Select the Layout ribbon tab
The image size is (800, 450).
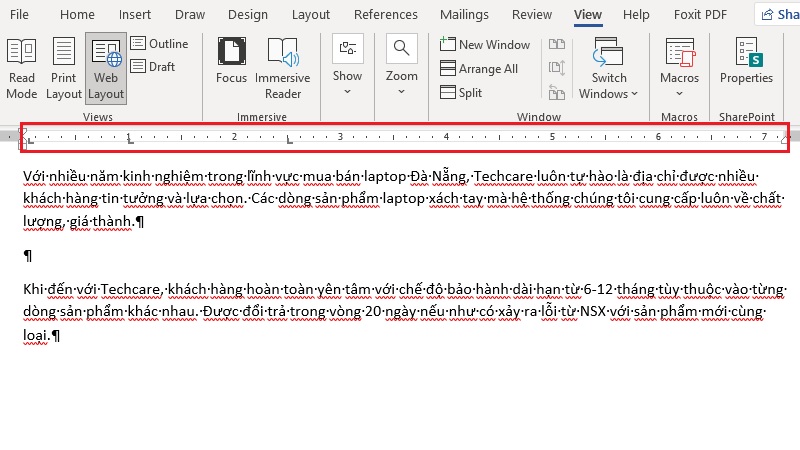[x=311, y=14]
